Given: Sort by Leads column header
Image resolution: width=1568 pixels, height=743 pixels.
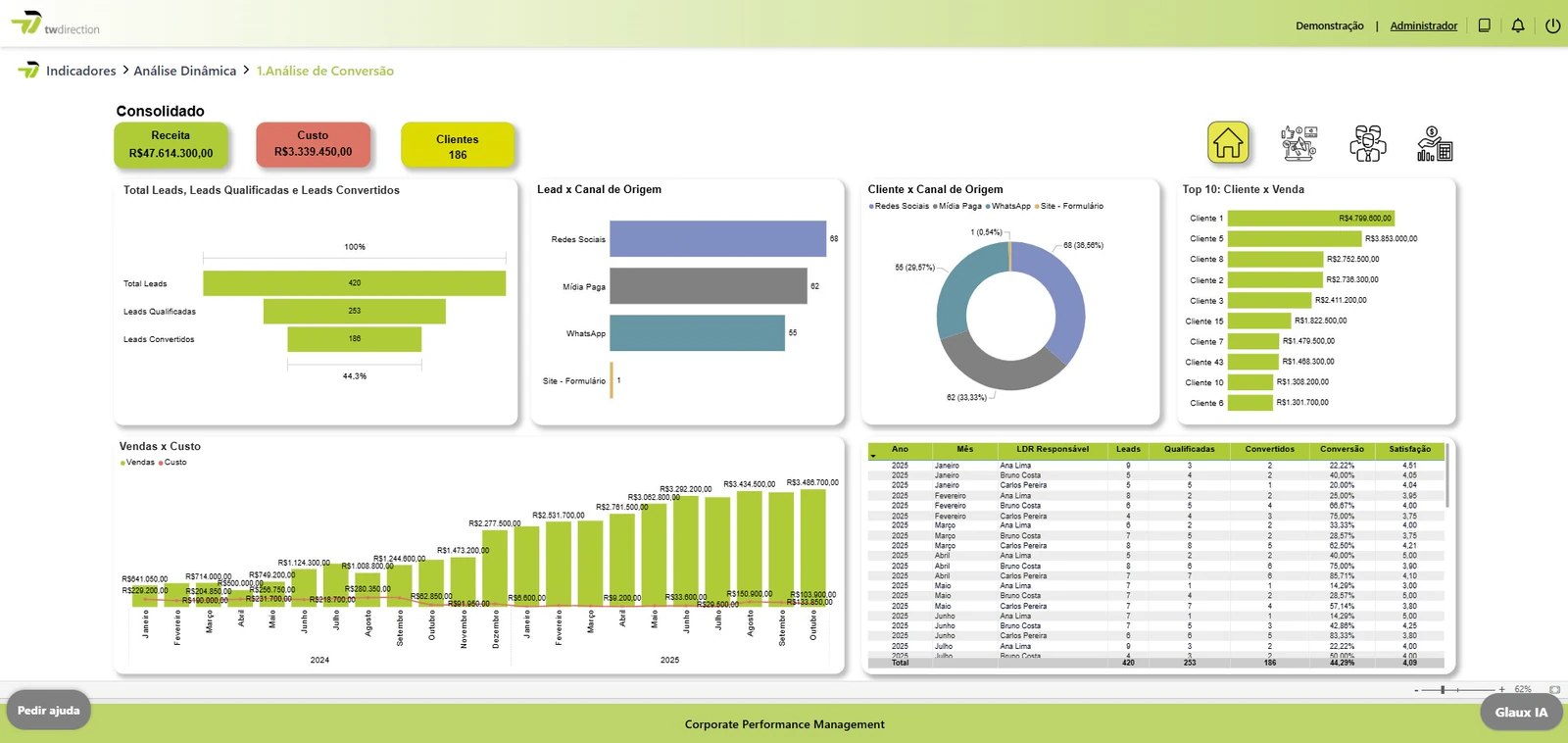Looking at the screenshot, I should click(1128, 449).
